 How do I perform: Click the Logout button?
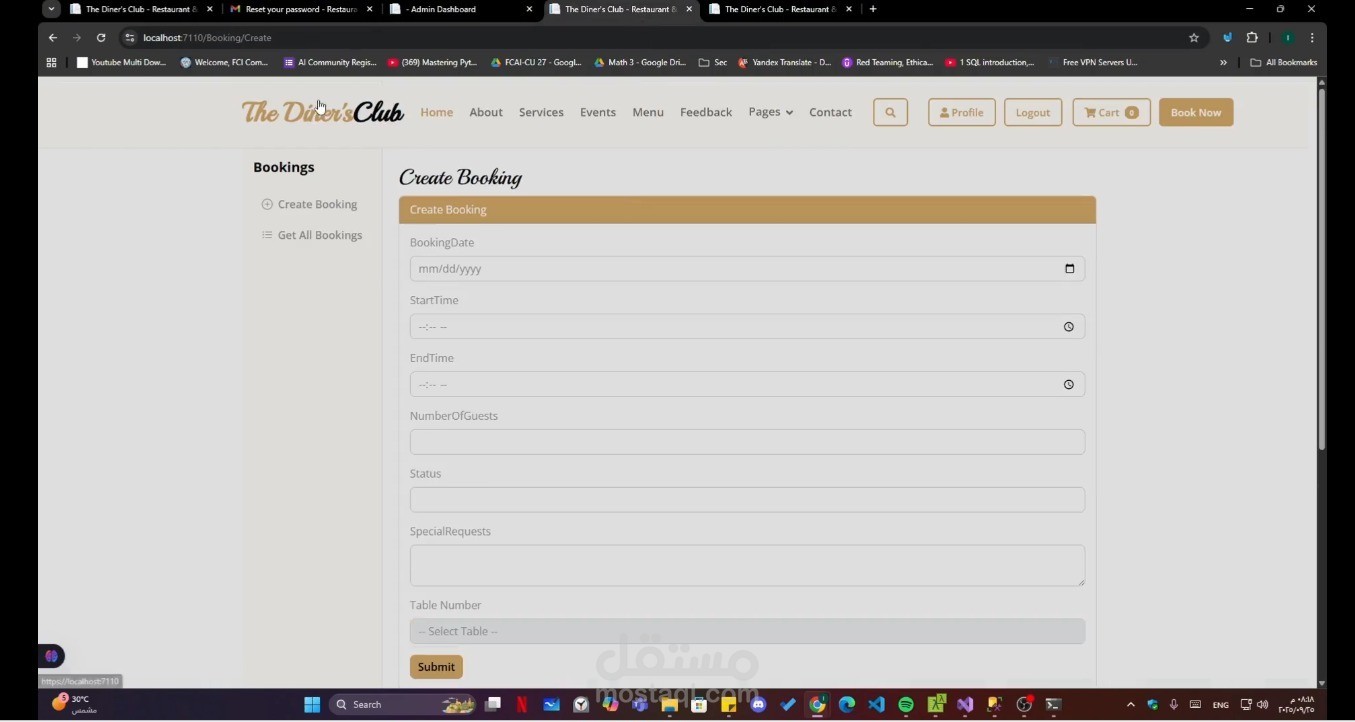click(x=1033, y=112)
